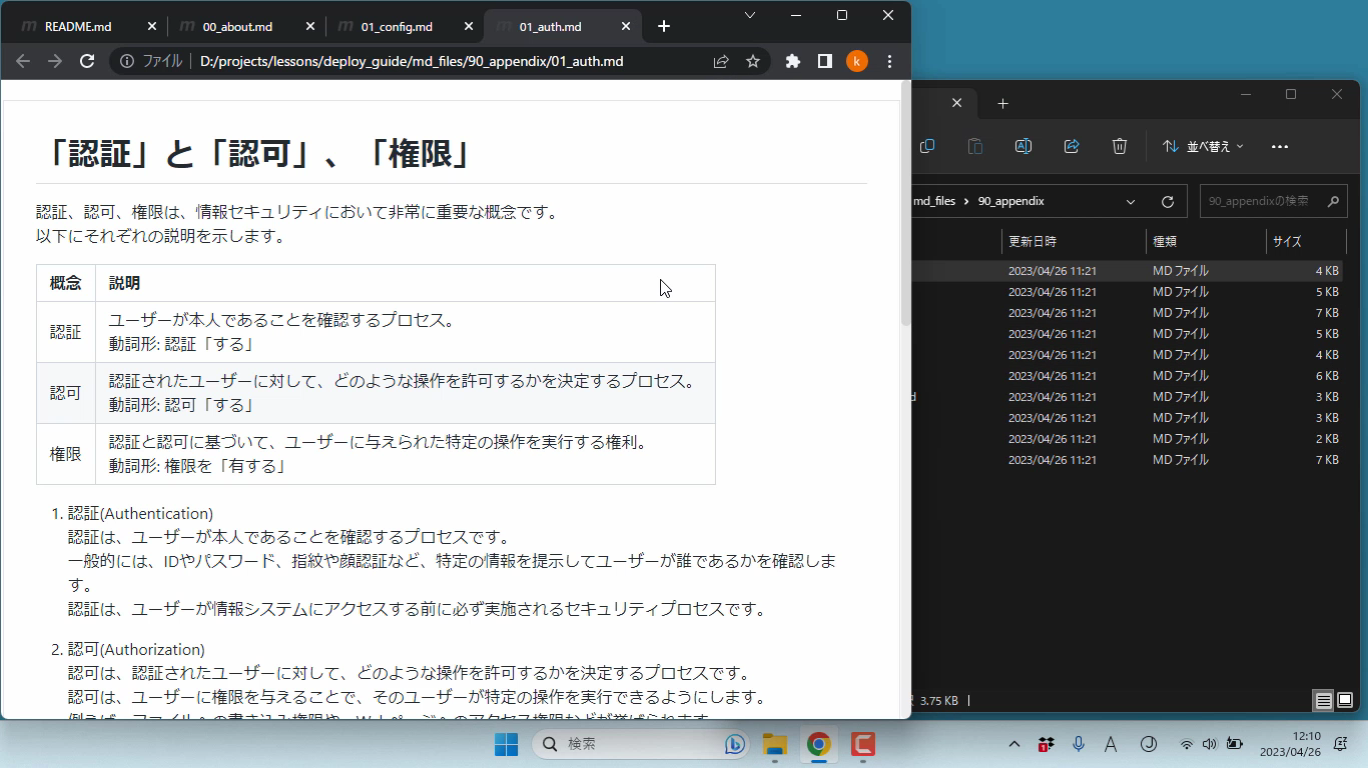Switch to details view layout
The height and width of the screenshot is (768, 1368).
tap(1323, 701)
